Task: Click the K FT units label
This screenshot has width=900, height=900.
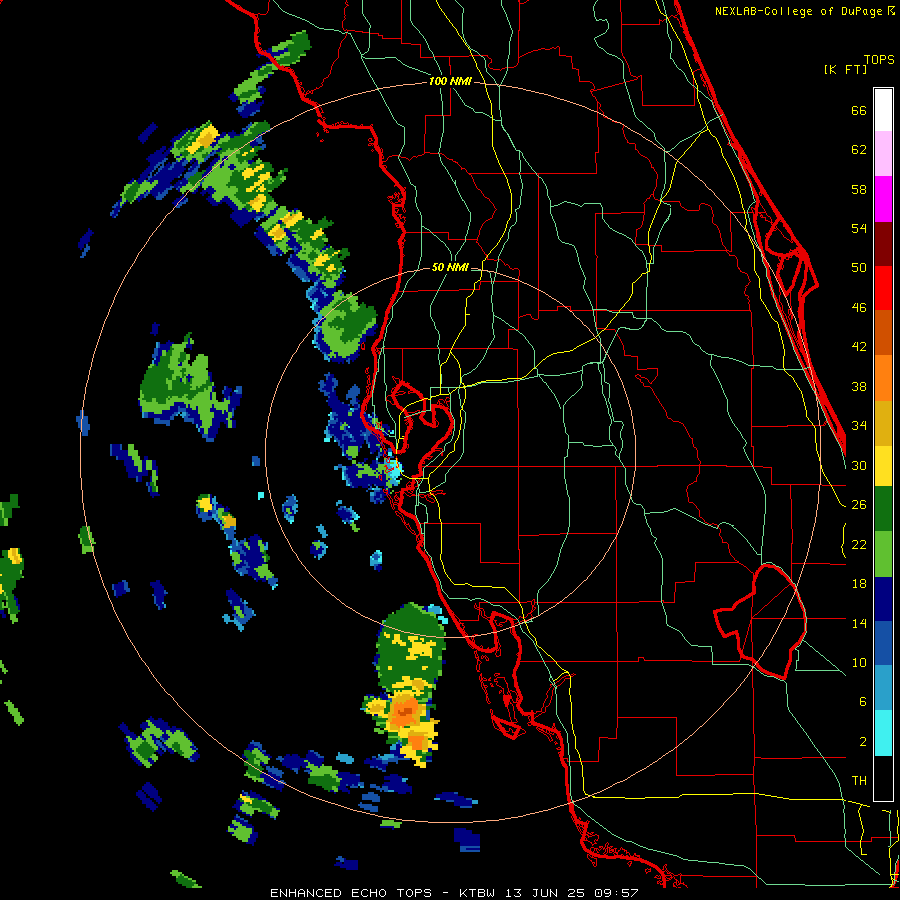Action: 845,69
